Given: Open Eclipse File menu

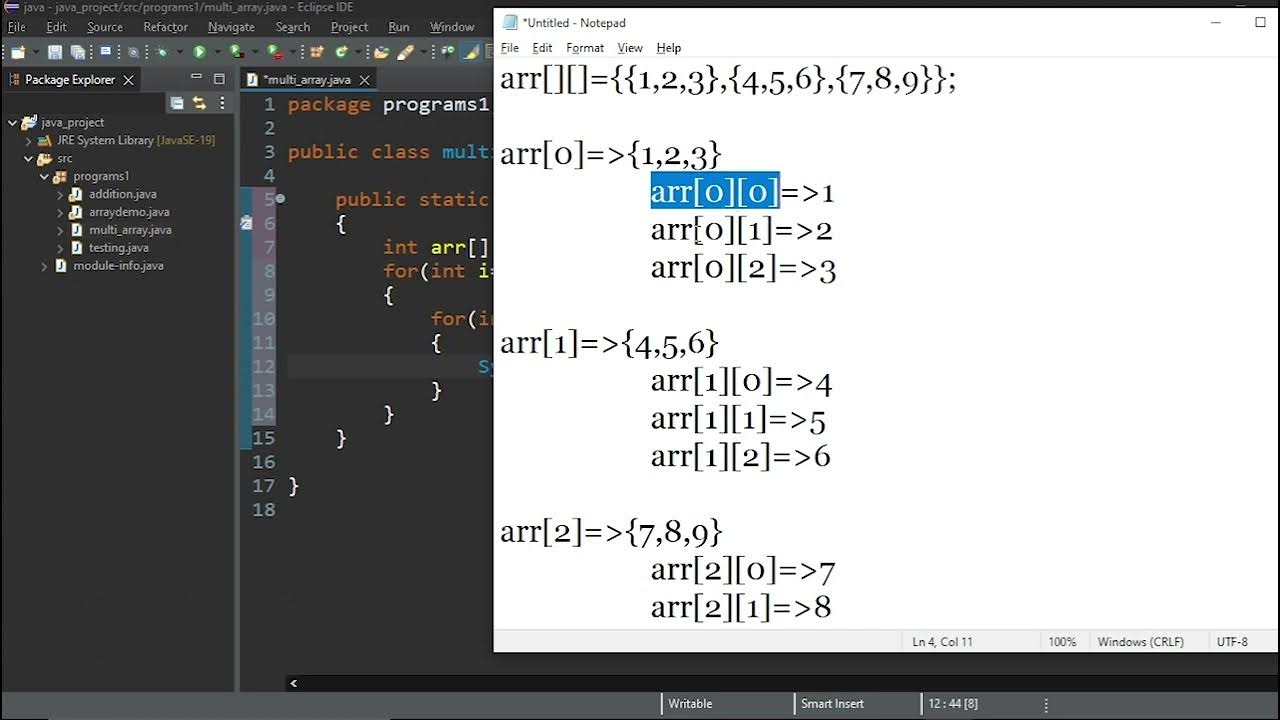Looking at the screenshot, I should tap(17, 27).
